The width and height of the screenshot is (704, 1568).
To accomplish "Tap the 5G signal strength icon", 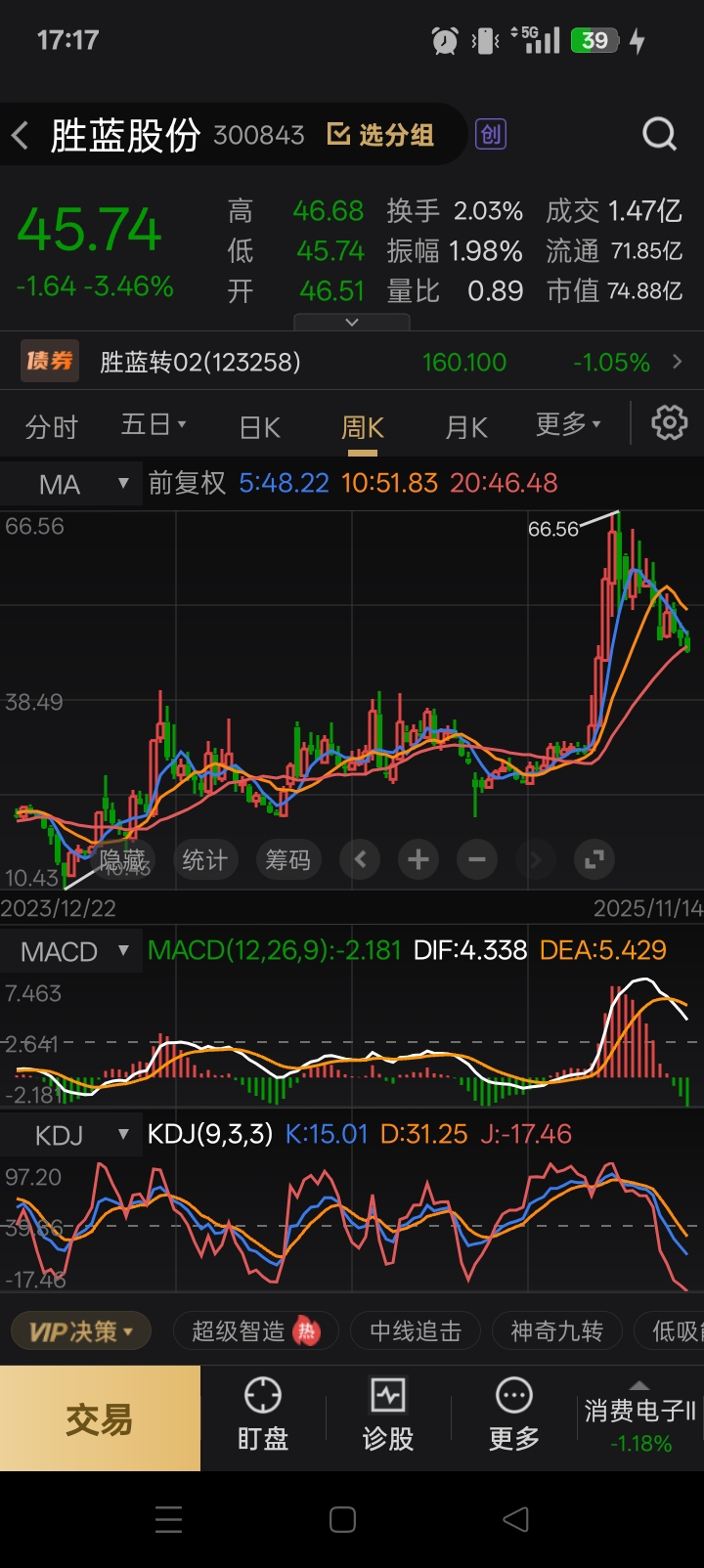I will (536, 39).
